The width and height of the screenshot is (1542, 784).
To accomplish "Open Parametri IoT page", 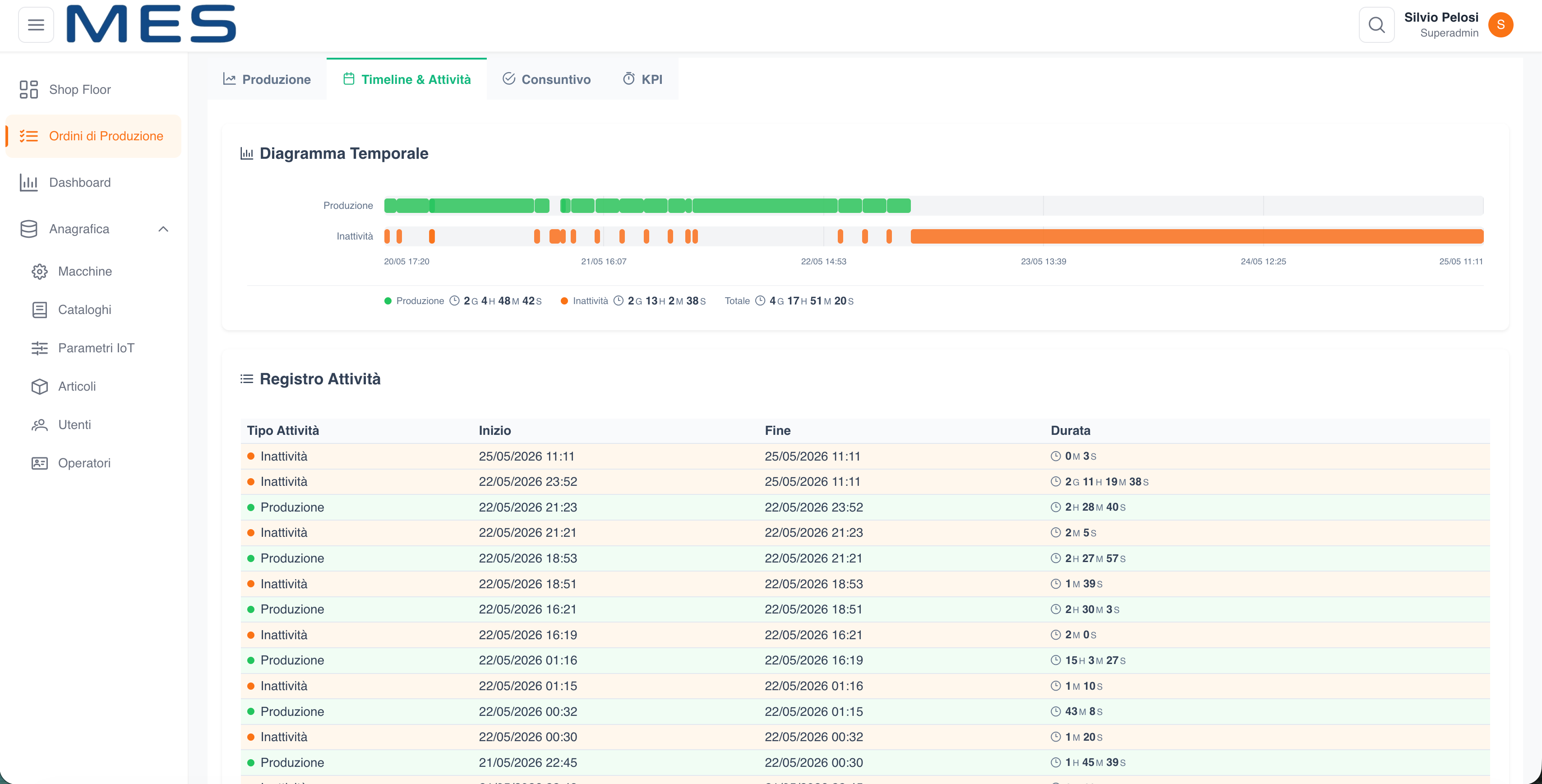I will tap(96, 348).
